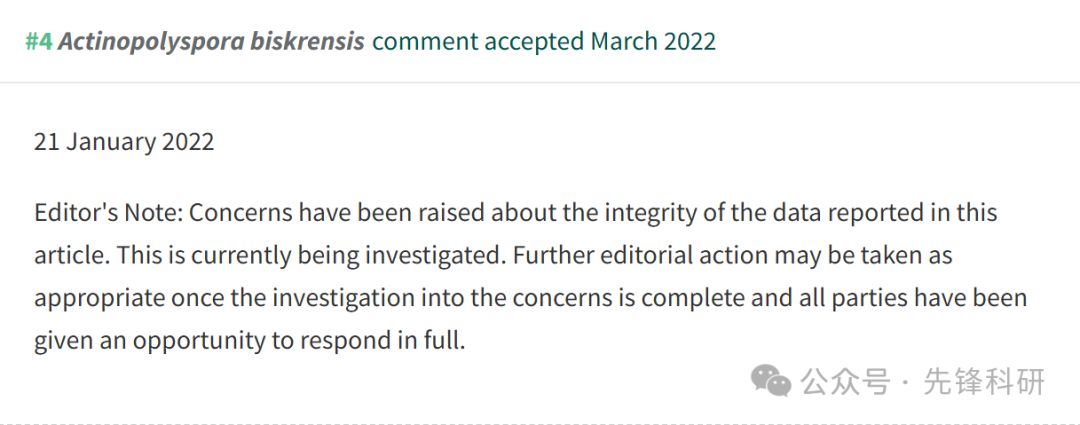
Task: Click the #4 comment number link
Action: point(39,42)
